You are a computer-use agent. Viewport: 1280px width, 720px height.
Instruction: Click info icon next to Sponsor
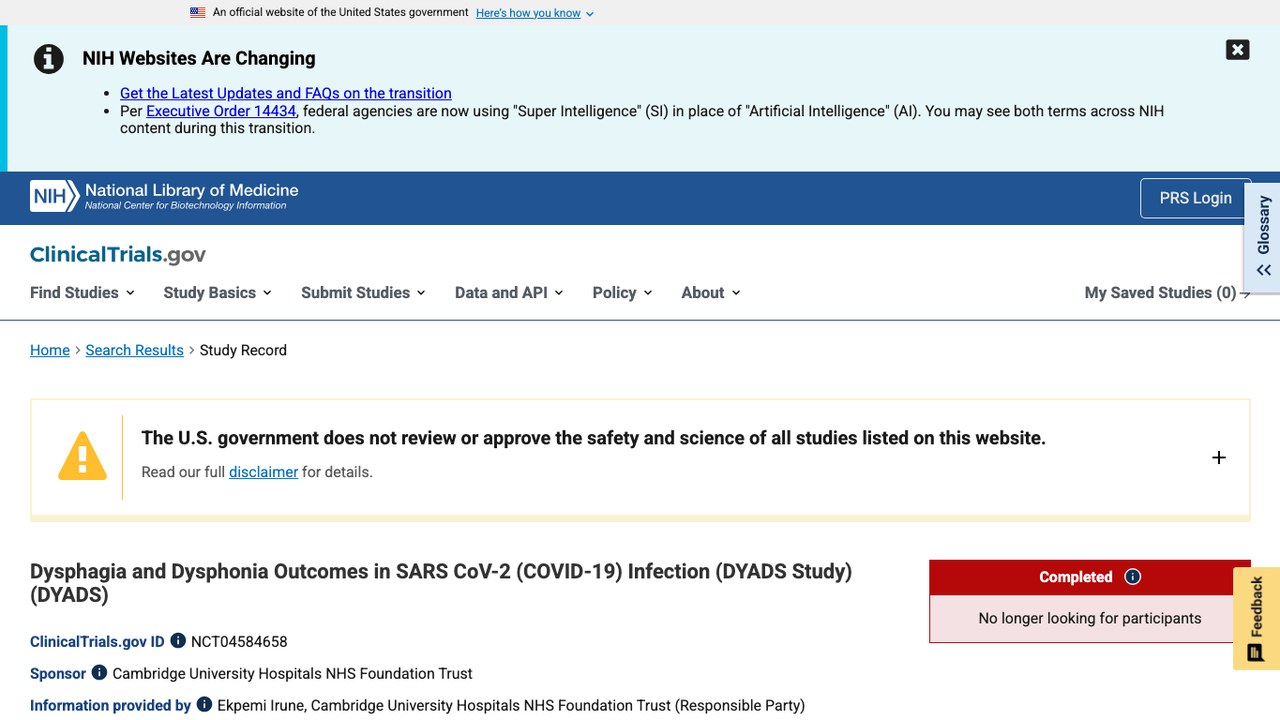click(x=99, y=673)
